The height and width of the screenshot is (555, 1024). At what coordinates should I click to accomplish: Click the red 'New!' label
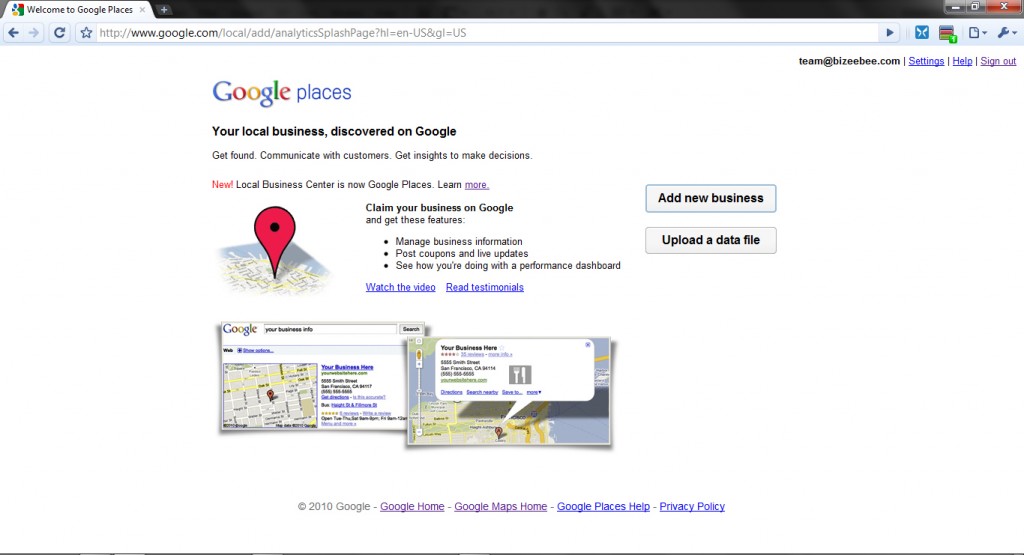click(222, 185)
